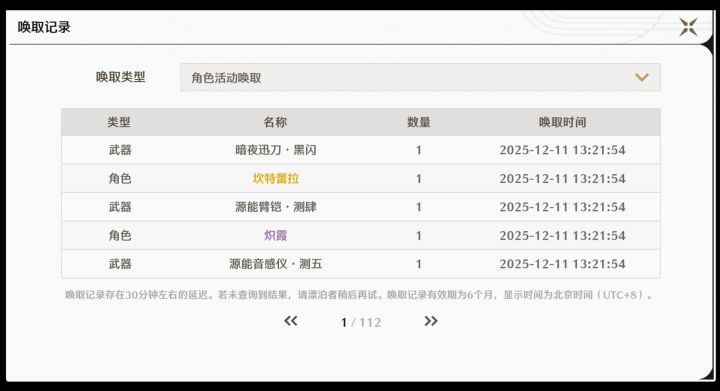Click the delay notice about 30分钟 below table
The width and height of the screenshot is (720, 391).
pos(359,295)
